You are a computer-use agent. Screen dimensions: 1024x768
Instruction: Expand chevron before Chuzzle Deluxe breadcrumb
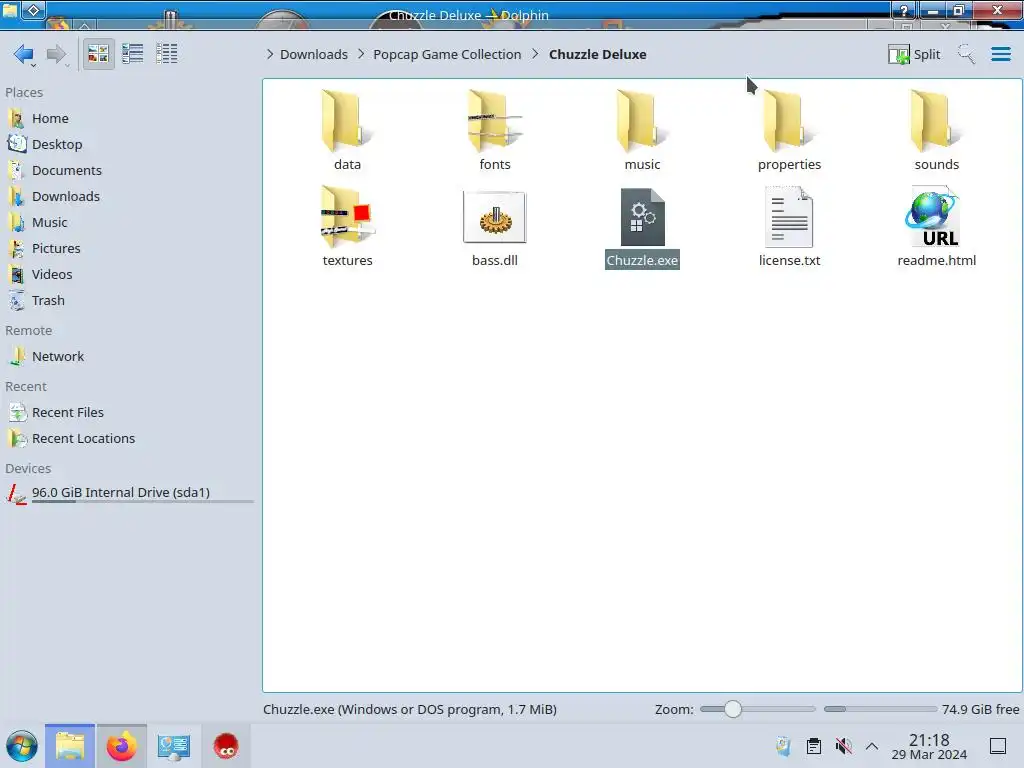click(x=536, y=54)
